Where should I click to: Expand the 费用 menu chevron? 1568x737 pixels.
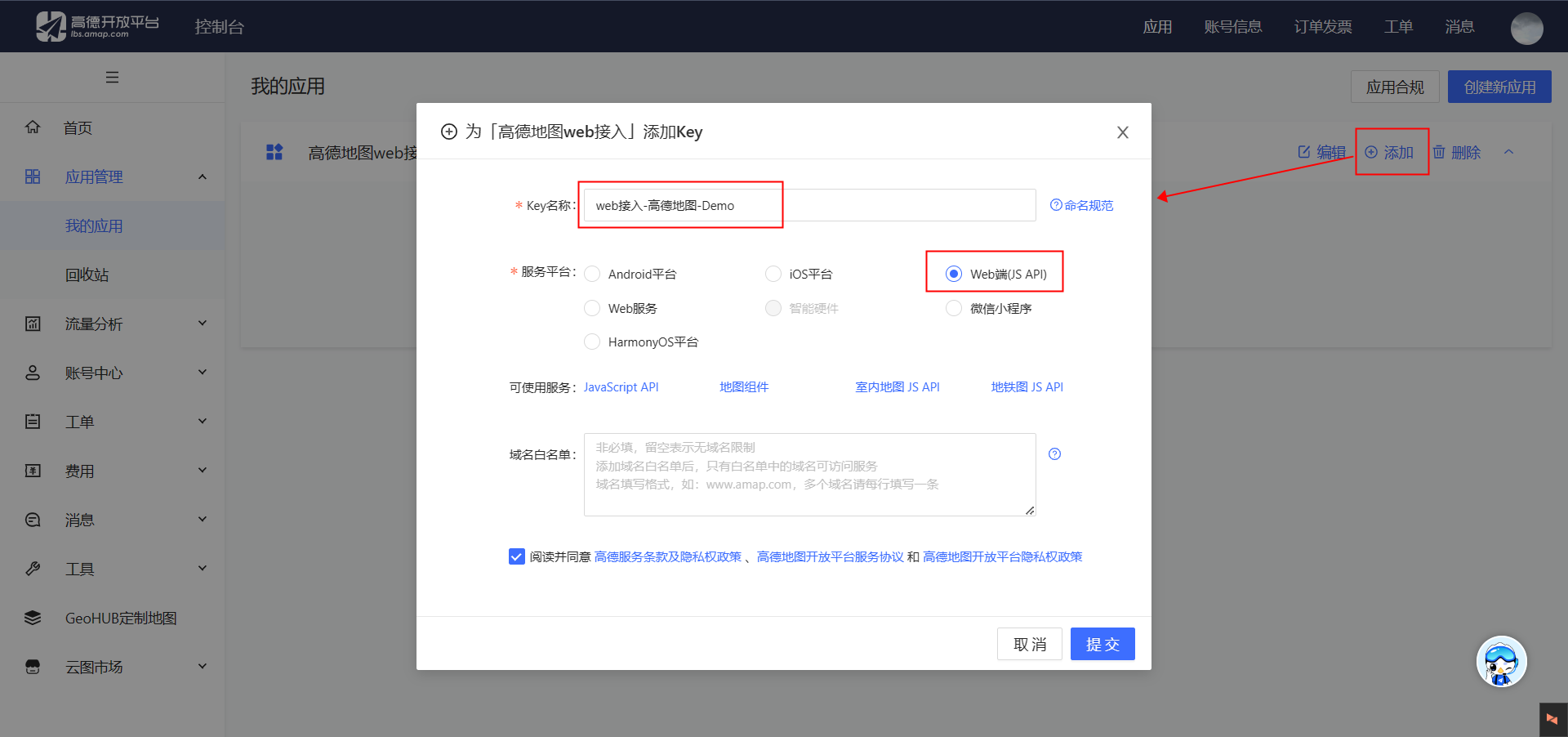(203, 471)
